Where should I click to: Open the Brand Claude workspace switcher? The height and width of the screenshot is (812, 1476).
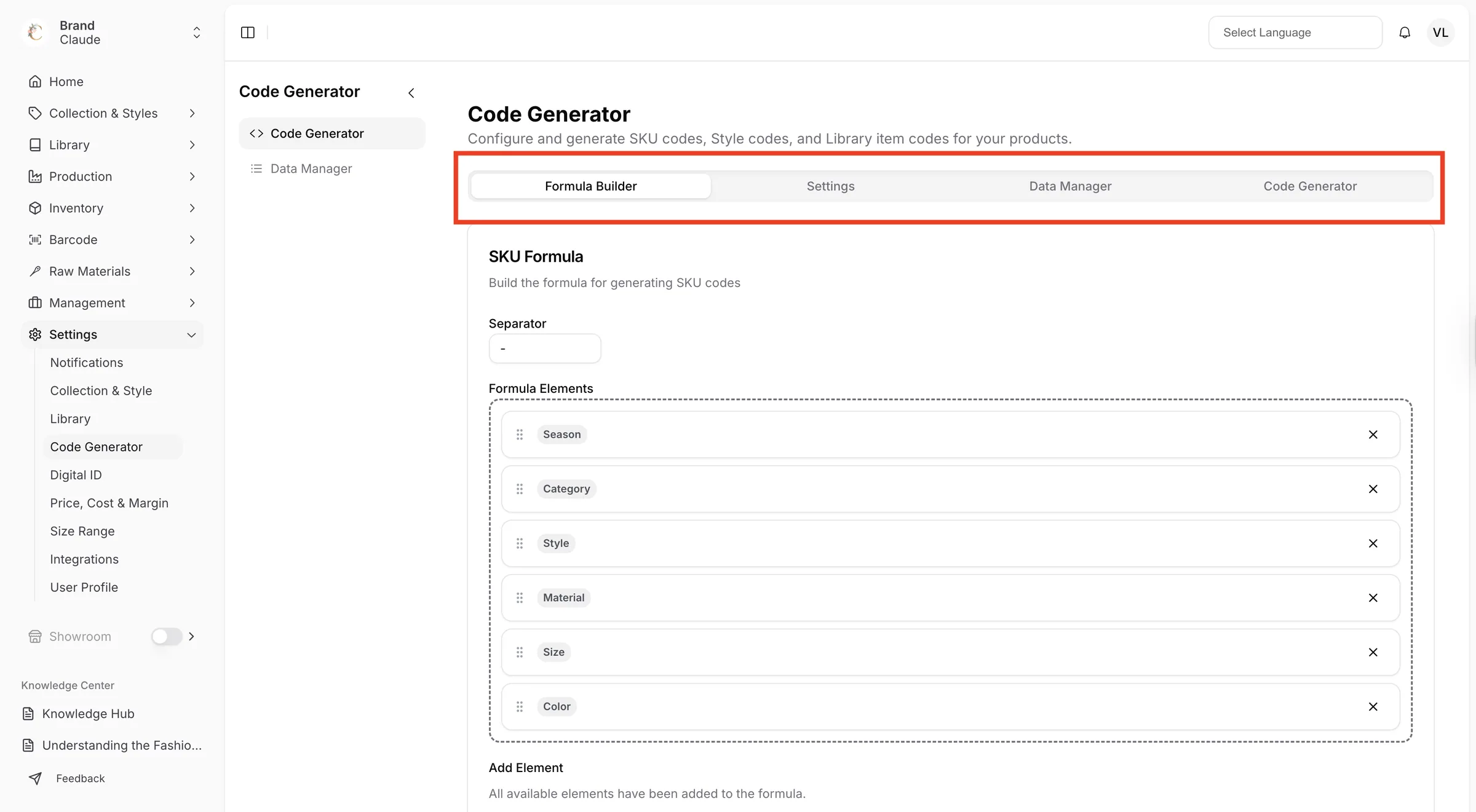[112, 33]
